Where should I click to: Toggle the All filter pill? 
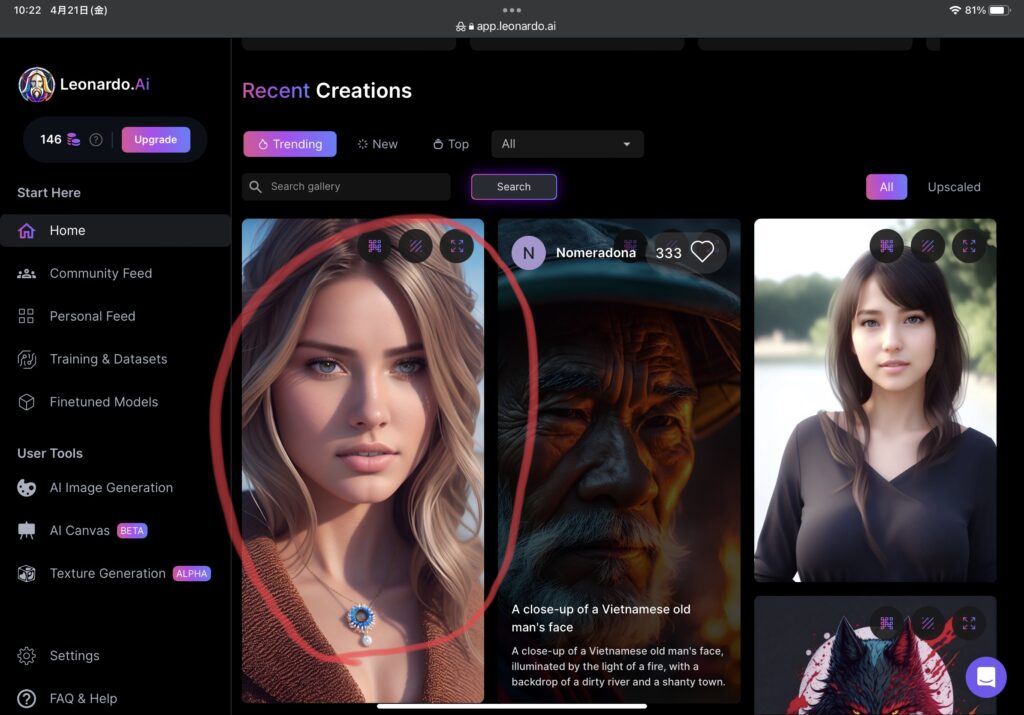pyautogui.click(x=886, y=187)
